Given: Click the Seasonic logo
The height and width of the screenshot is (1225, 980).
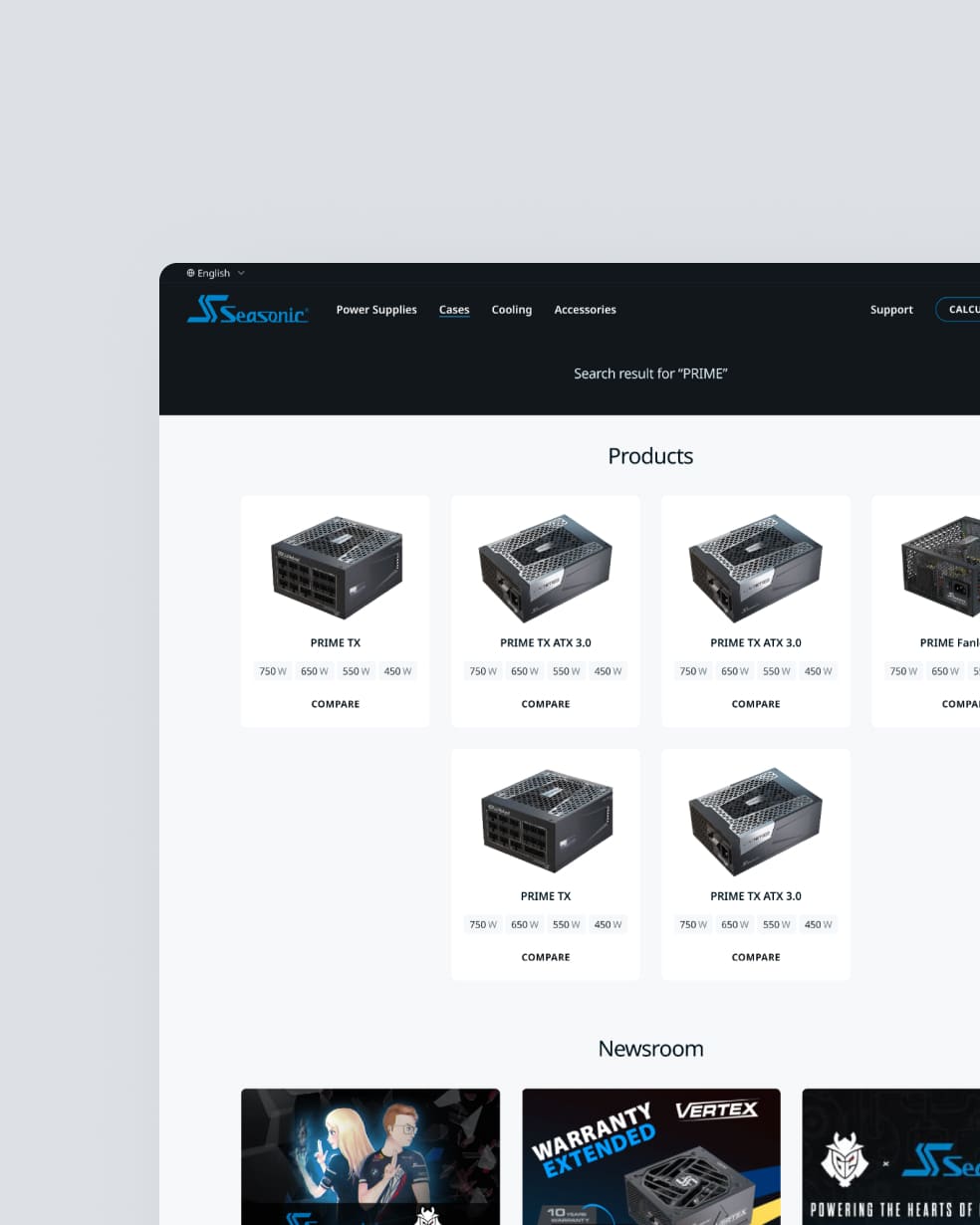Looking at the screenshot, I should (248, 311).
